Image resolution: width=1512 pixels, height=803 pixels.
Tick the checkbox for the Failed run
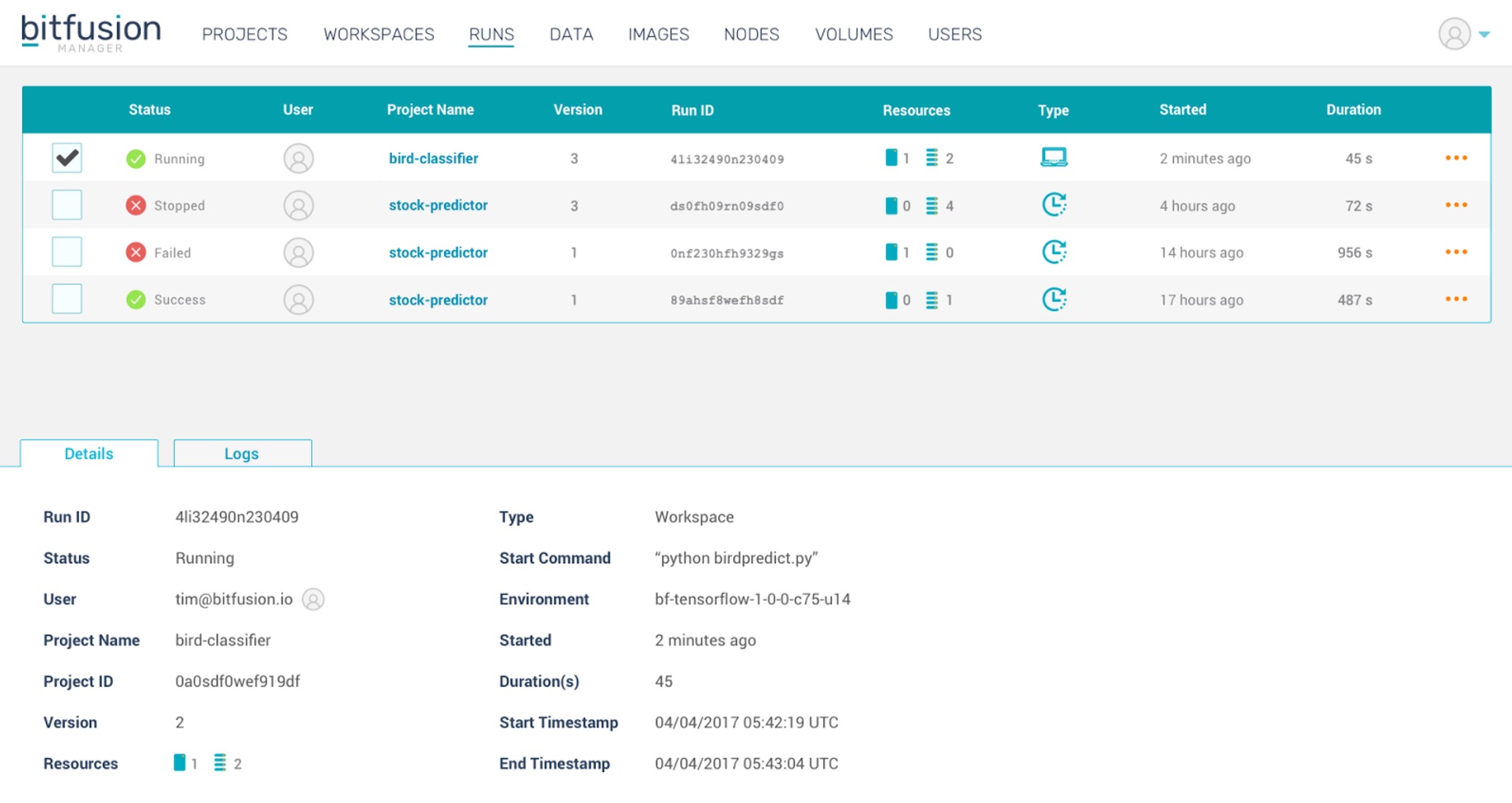pyautogui.click(x=67, y=253)
